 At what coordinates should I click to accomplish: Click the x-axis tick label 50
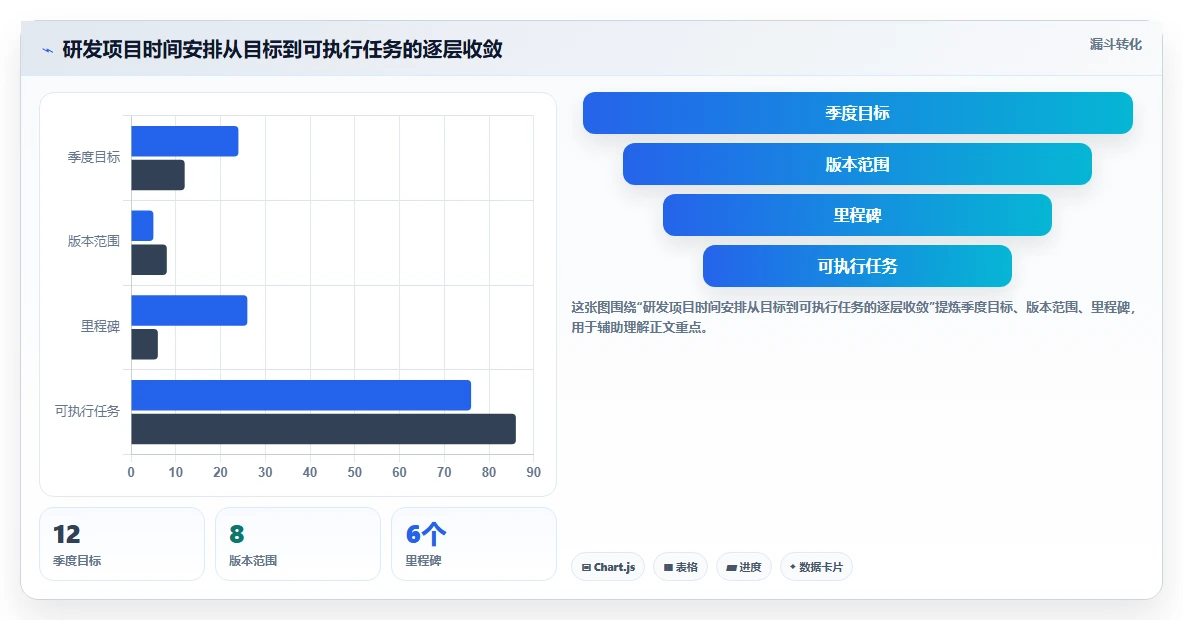355,472
